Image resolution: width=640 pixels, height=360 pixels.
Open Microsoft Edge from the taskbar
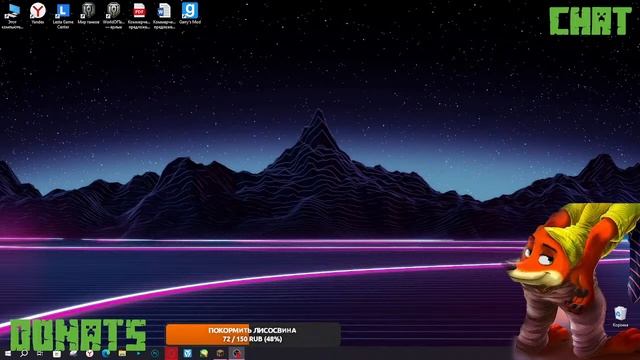[x=106, y=353]
